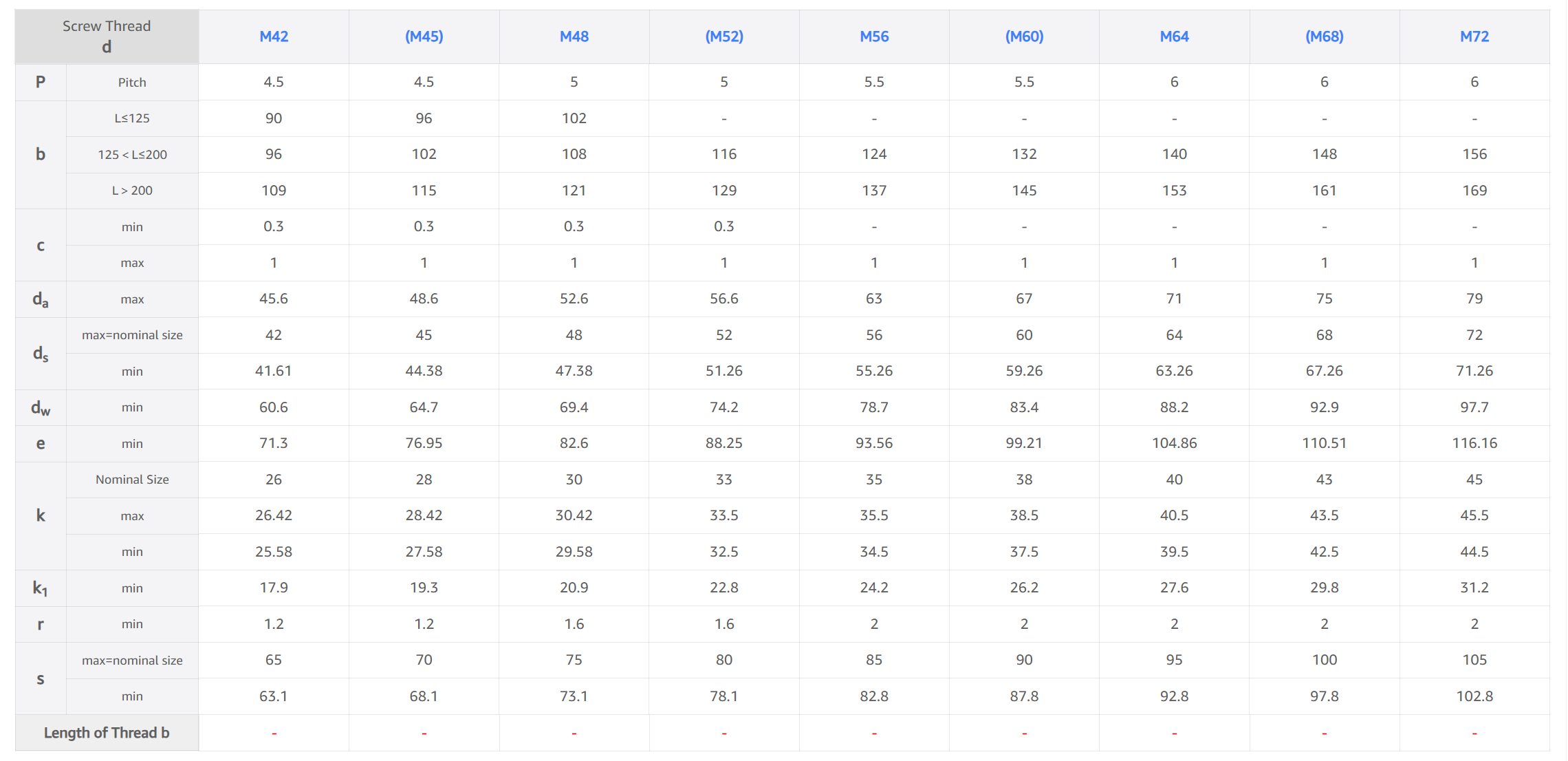Open the M48 thread size link
This screenshot has width=1568, height=761.
tap(574, 36)
